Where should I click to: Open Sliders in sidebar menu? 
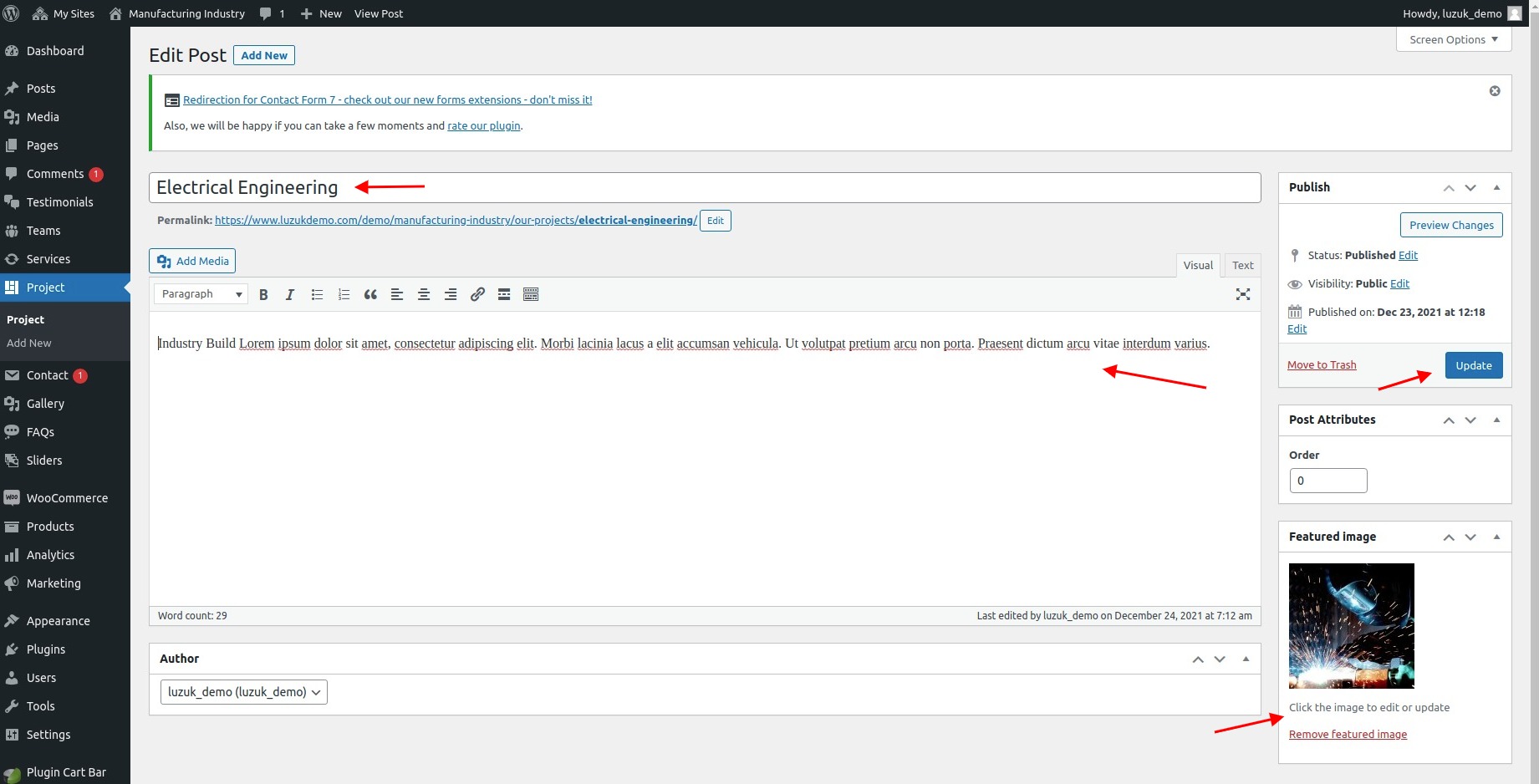pos(65,461)
